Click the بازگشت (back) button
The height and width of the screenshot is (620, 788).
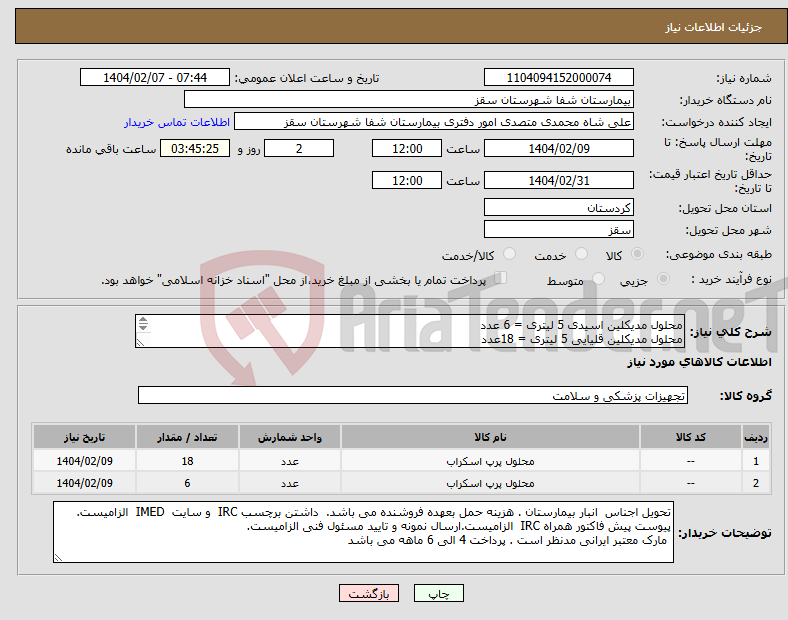(369, 593)
